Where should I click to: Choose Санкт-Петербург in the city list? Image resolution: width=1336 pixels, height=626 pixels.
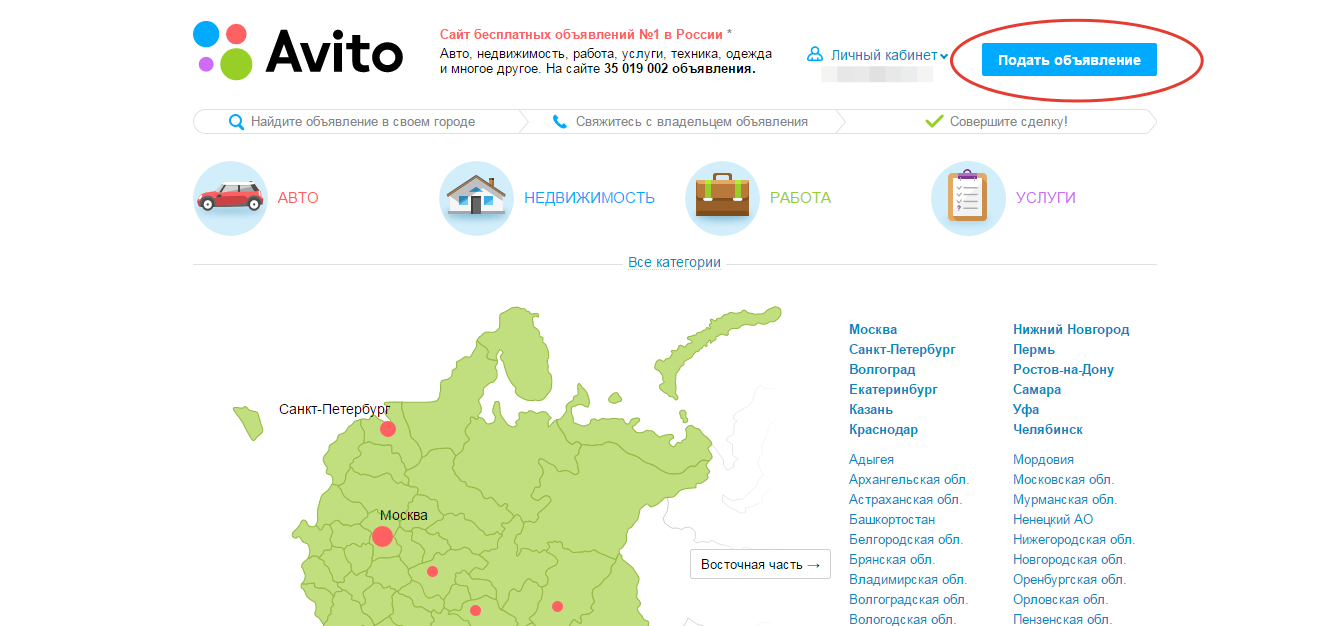[902, 349]
